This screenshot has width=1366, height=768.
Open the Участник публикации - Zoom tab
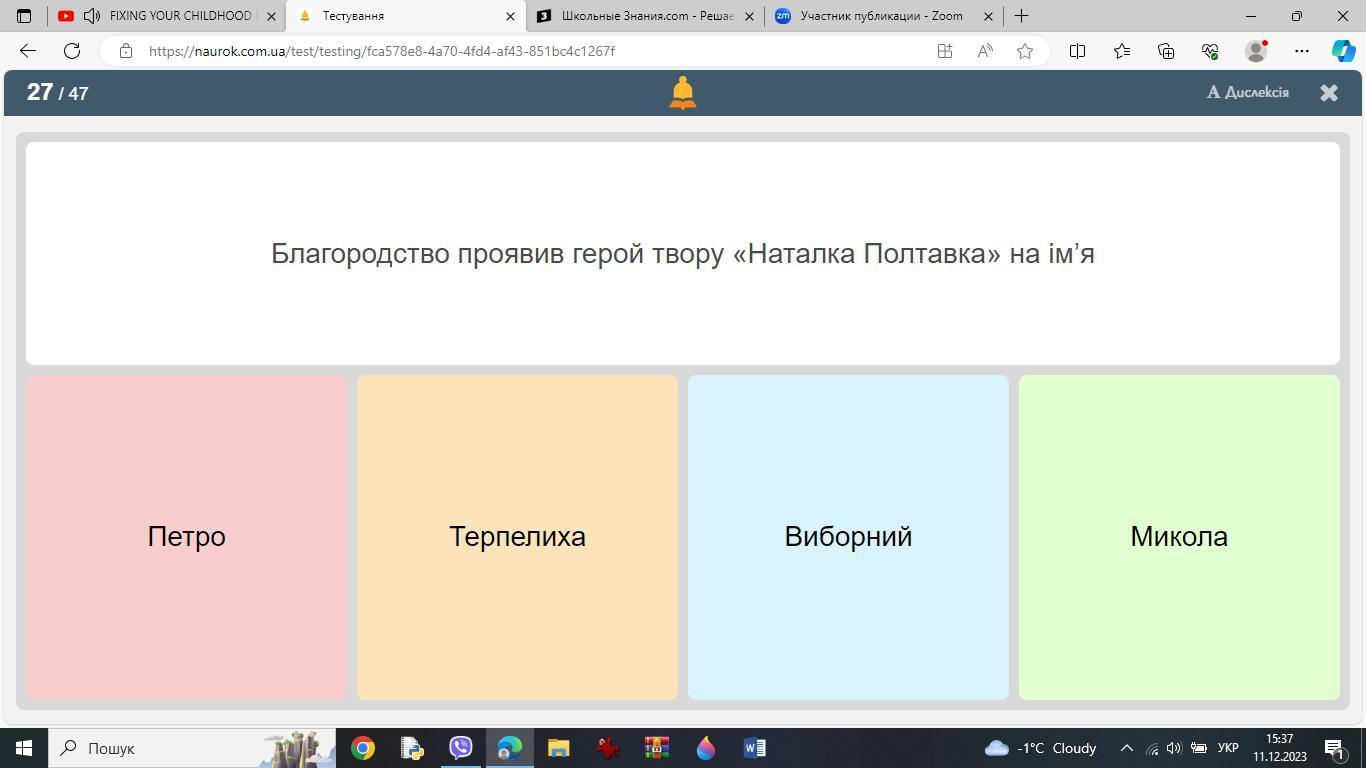882,16
